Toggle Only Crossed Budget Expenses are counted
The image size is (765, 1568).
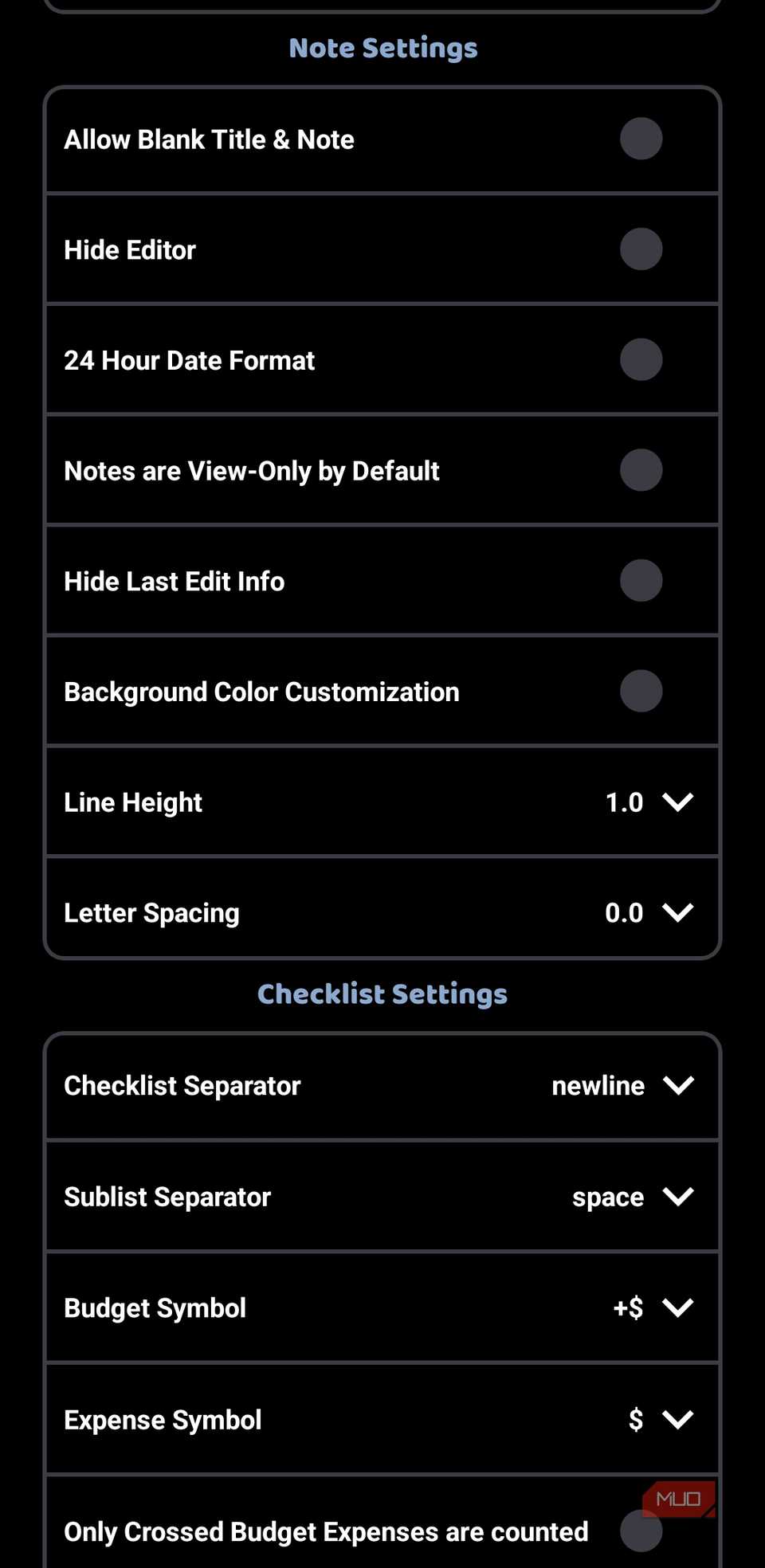[641, 1531]
